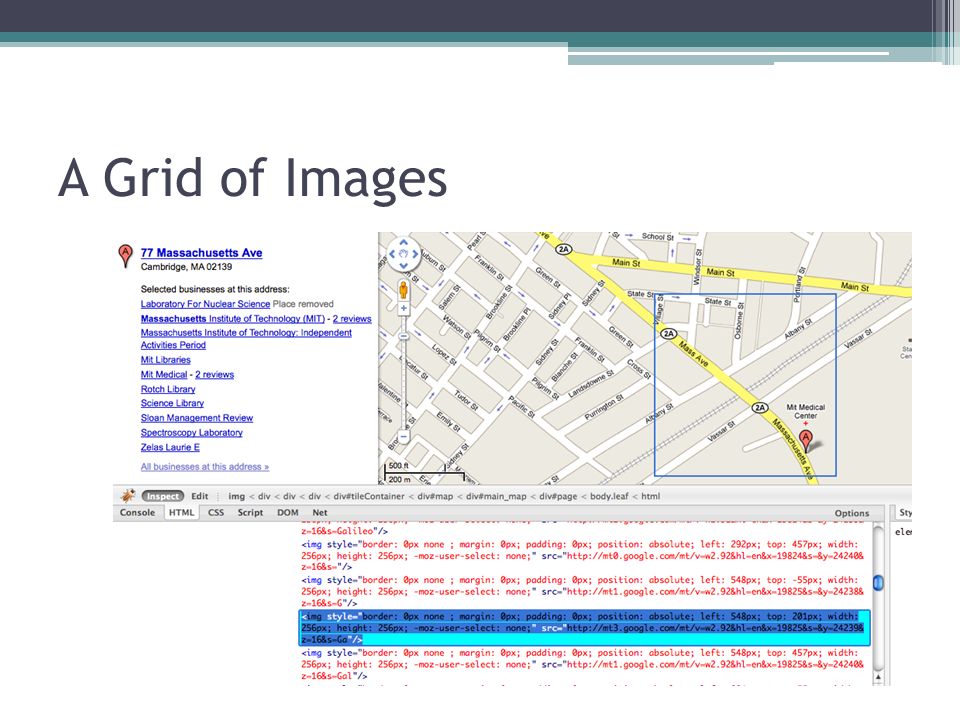Open the Zelas Laurie E link
Viewport: 960px width, 720px height.
tap(170, 448)
